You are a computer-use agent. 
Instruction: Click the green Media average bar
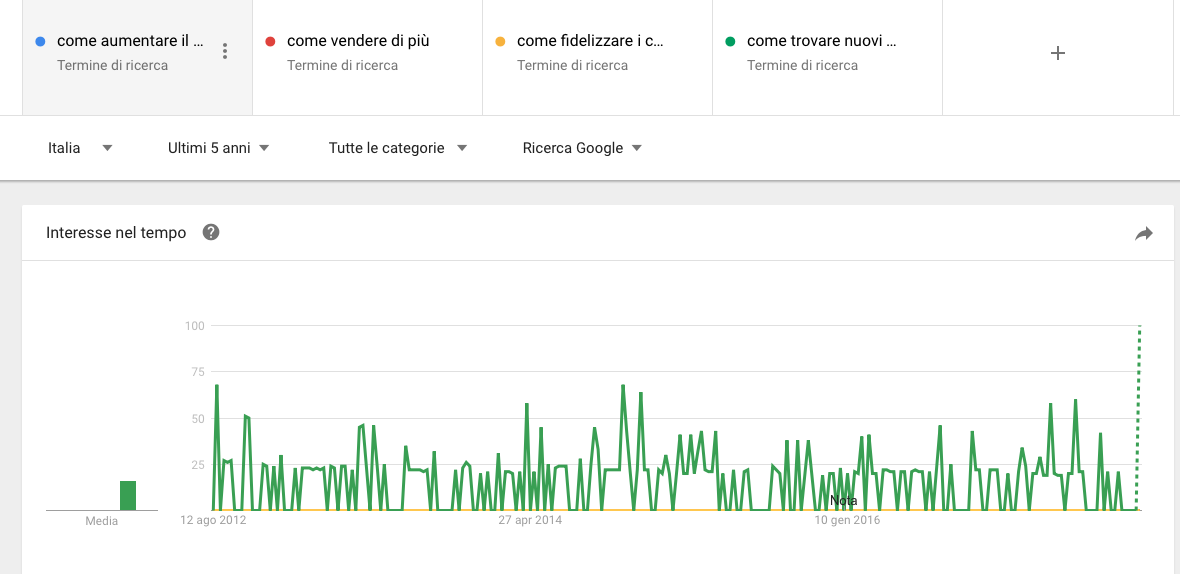(128, 495)
